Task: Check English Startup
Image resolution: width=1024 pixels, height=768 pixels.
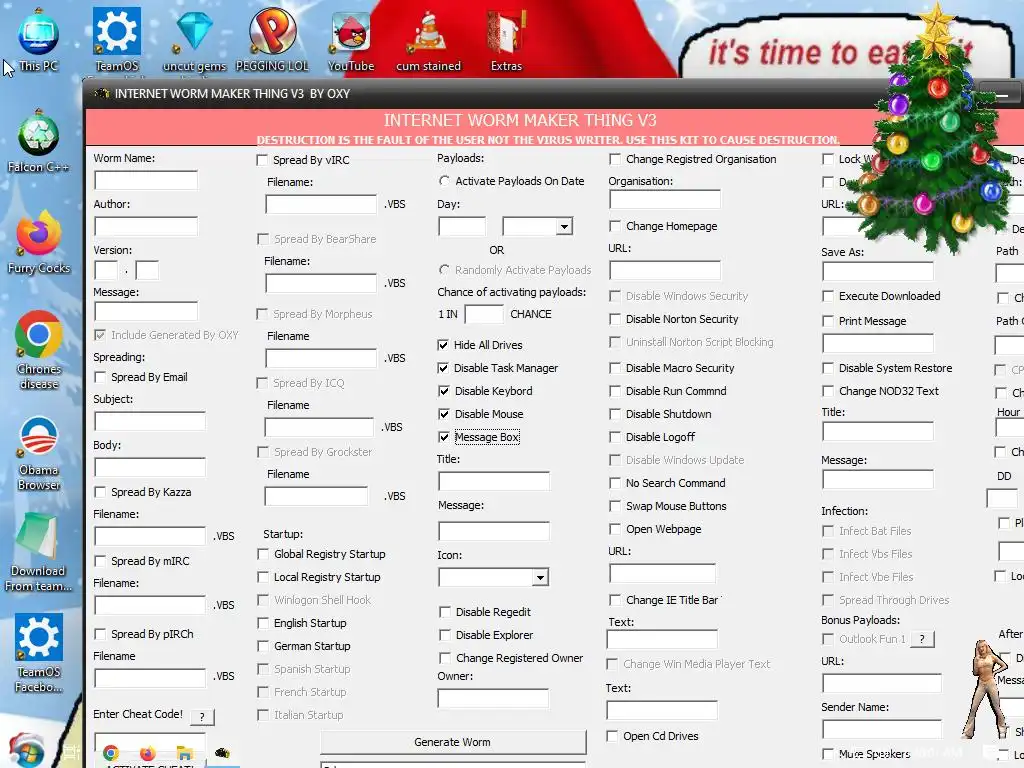Action: pyautogui.click(x=263, y=623)
